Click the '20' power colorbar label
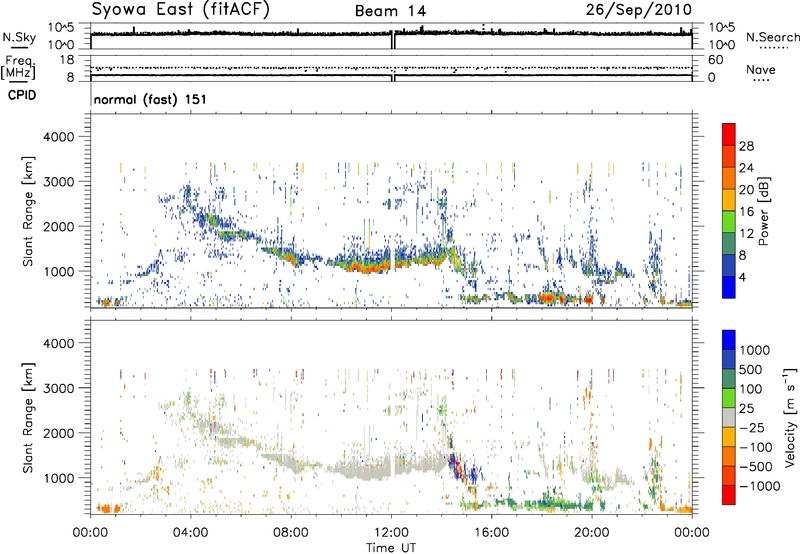The image size is (800, 554). 746,190
